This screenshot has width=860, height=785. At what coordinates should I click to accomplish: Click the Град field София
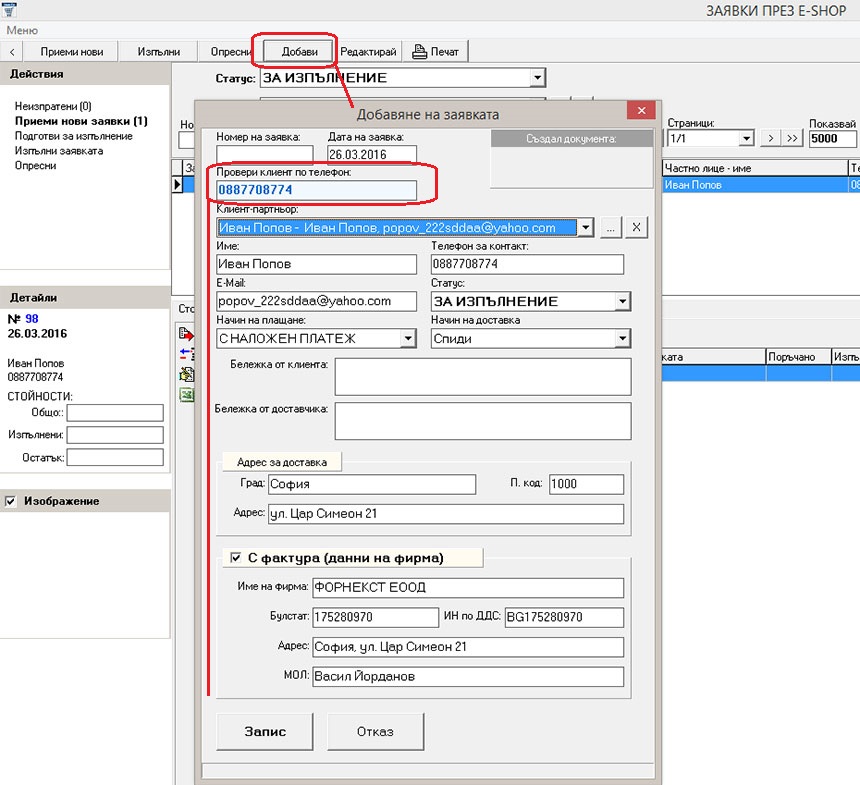pyautogui.click(x=372, y=484)
